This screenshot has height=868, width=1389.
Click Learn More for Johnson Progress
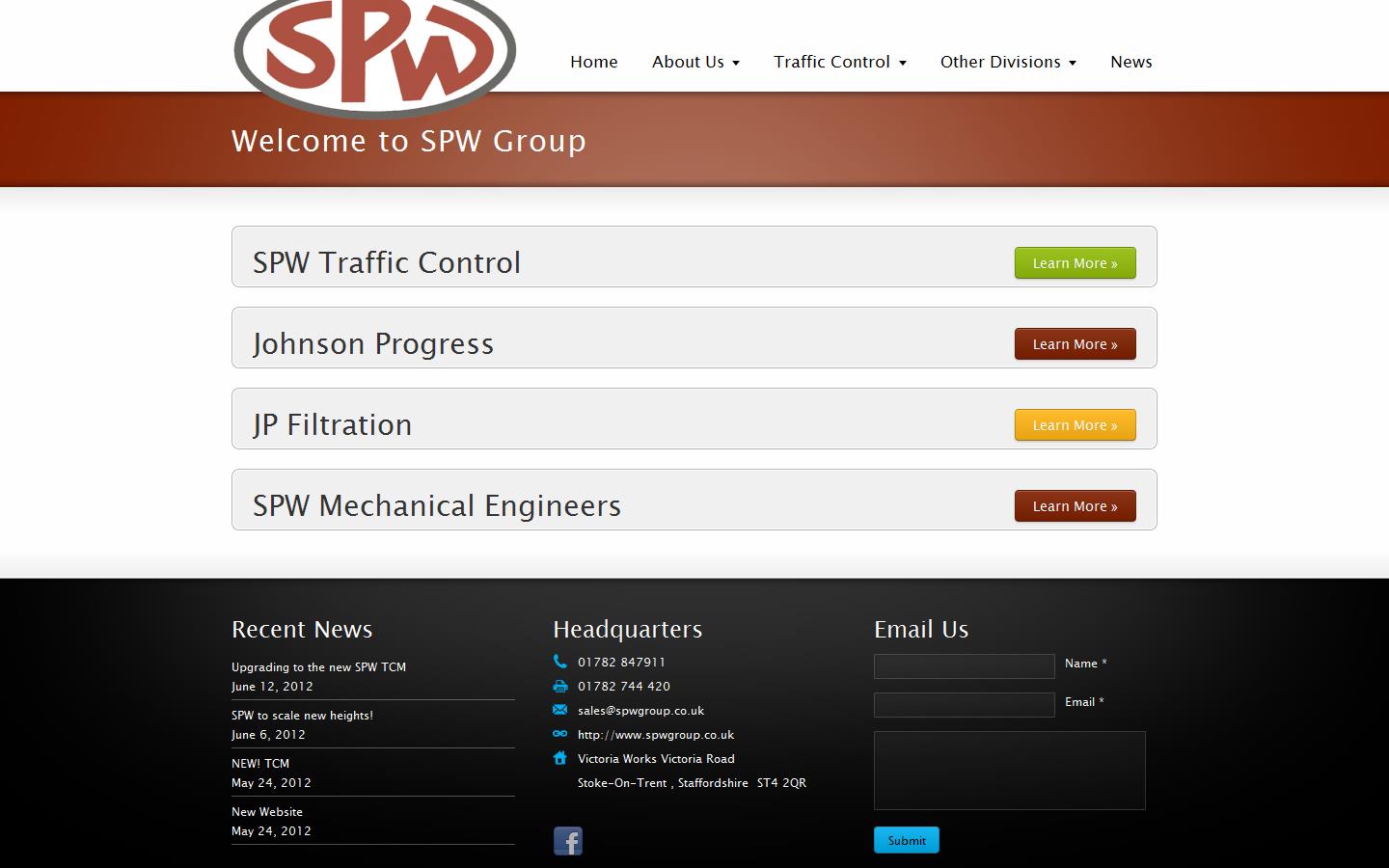[x=1075, y=343]
